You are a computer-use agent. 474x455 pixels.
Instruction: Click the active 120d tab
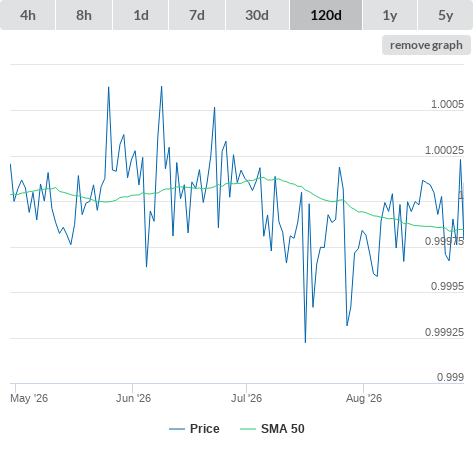(x=326, y=15)
